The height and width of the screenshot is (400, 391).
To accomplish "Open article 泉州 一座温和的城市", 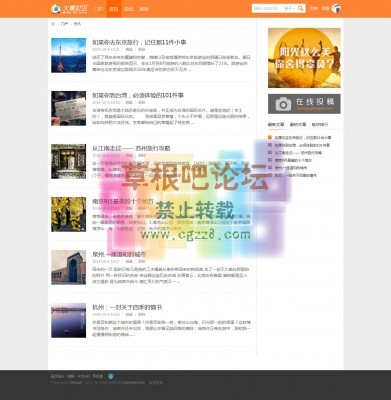I will coord(119,254).
